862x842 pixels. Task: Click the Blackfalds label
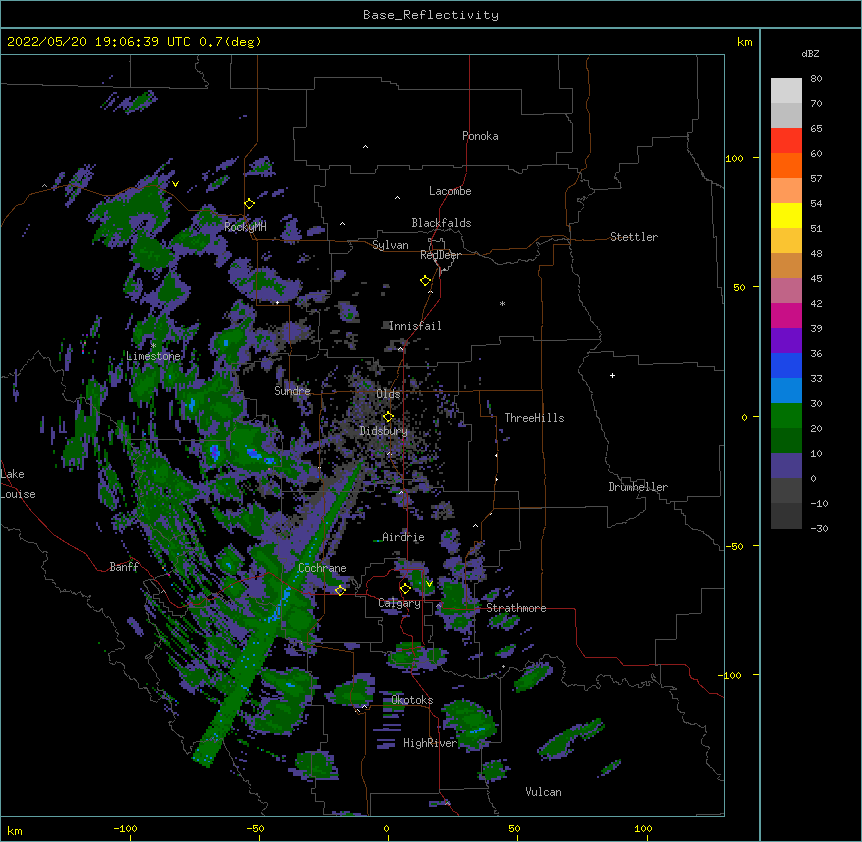point(441,223)
